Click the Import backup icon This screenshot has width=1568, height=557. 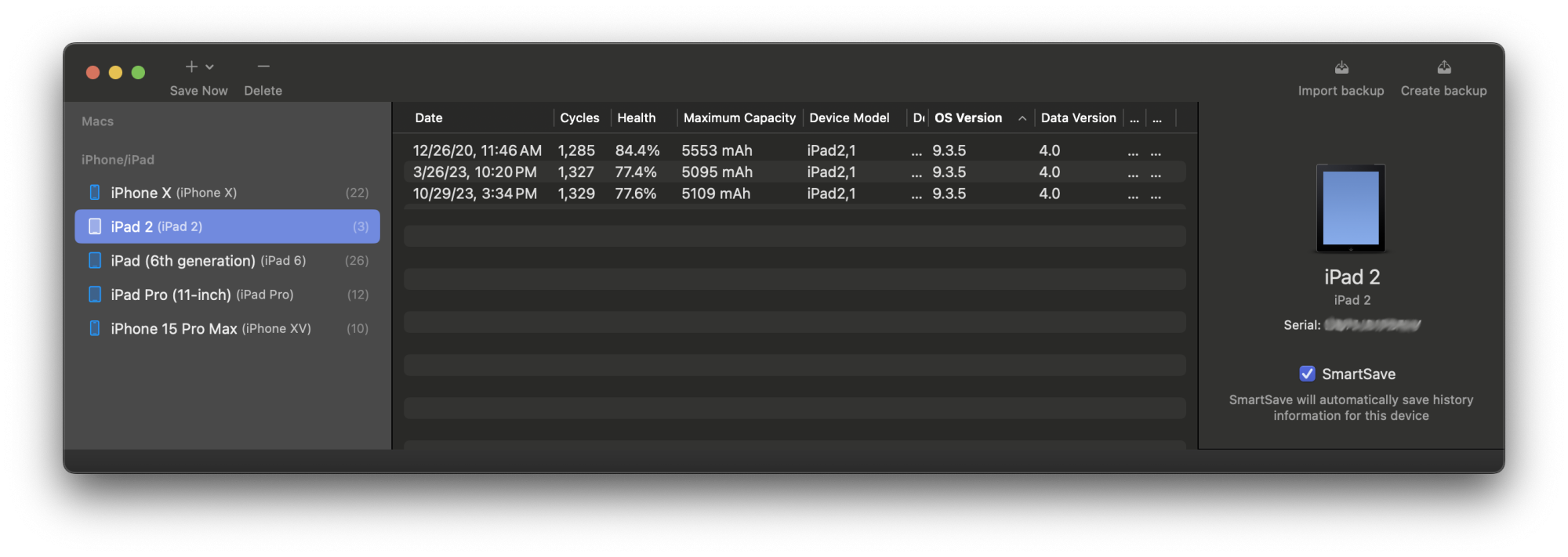point(1341,67)
